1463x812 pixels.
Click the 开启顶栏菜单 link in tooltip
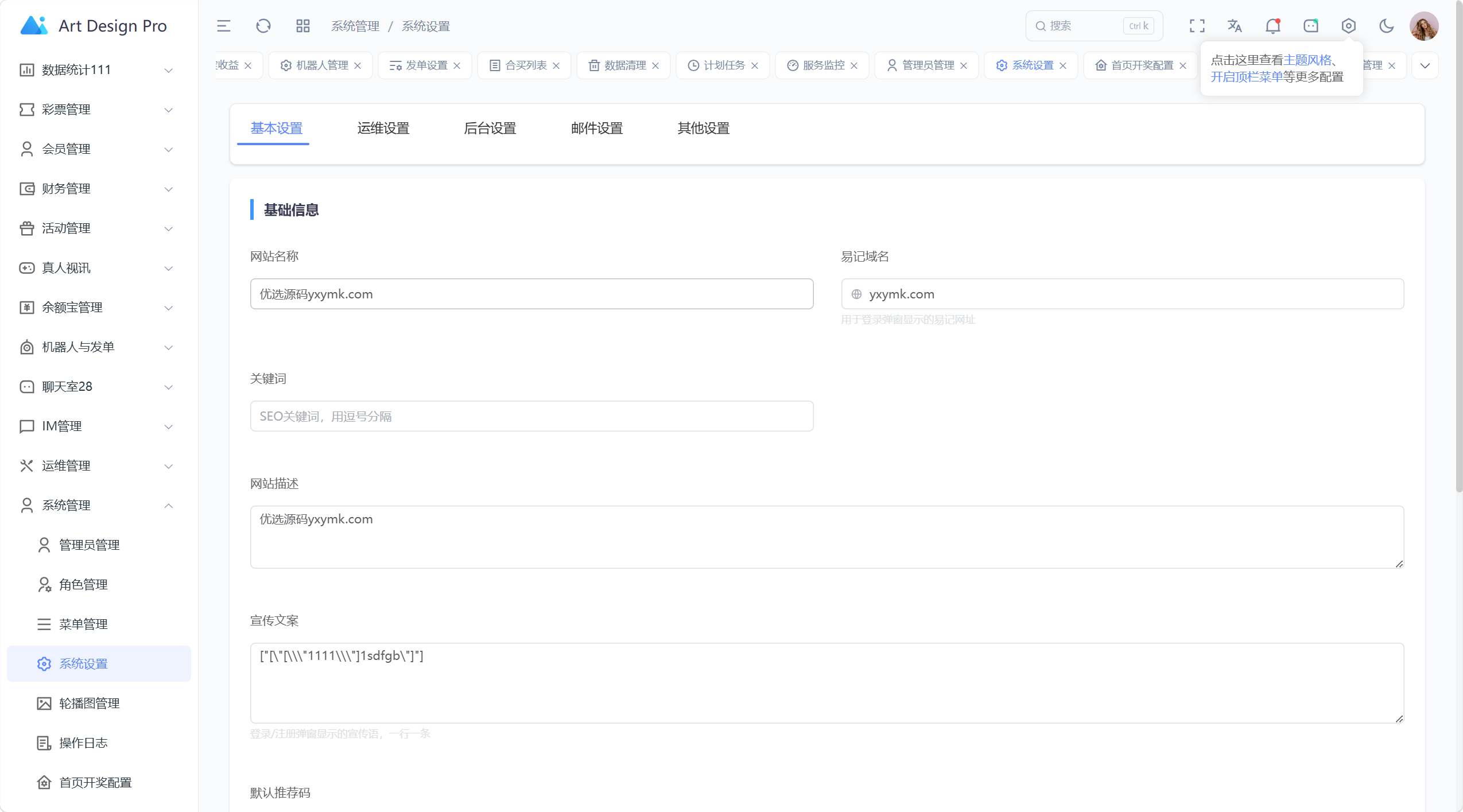[x=1247, y=77]
